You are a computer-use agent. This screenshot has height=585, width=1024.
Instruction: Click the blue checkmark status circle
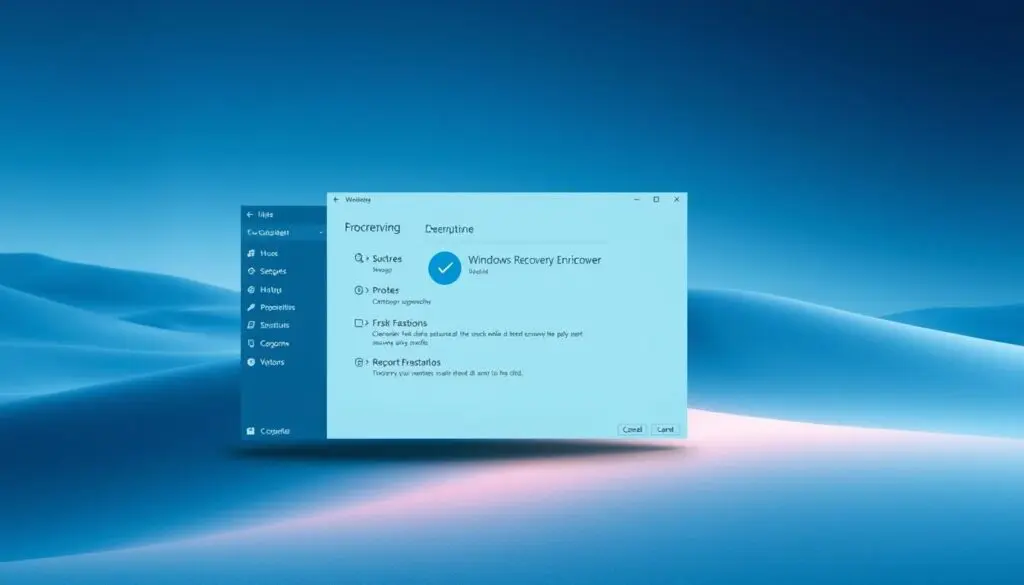click(443, 266)
